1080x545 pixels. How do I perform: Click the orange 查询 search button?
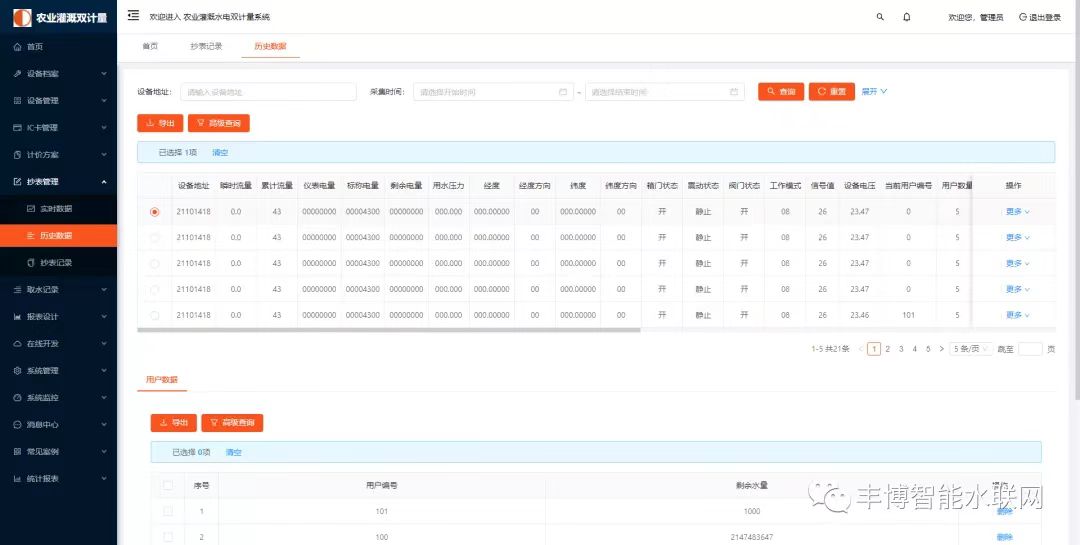point(780,92)
